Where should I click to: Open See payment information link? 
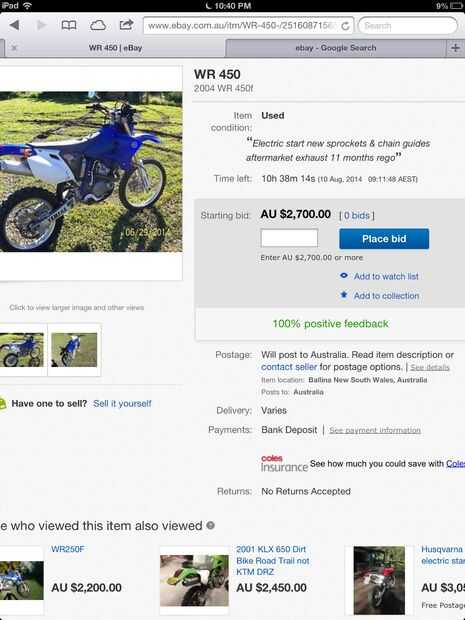pyautogui.click(x=375, y=430)
